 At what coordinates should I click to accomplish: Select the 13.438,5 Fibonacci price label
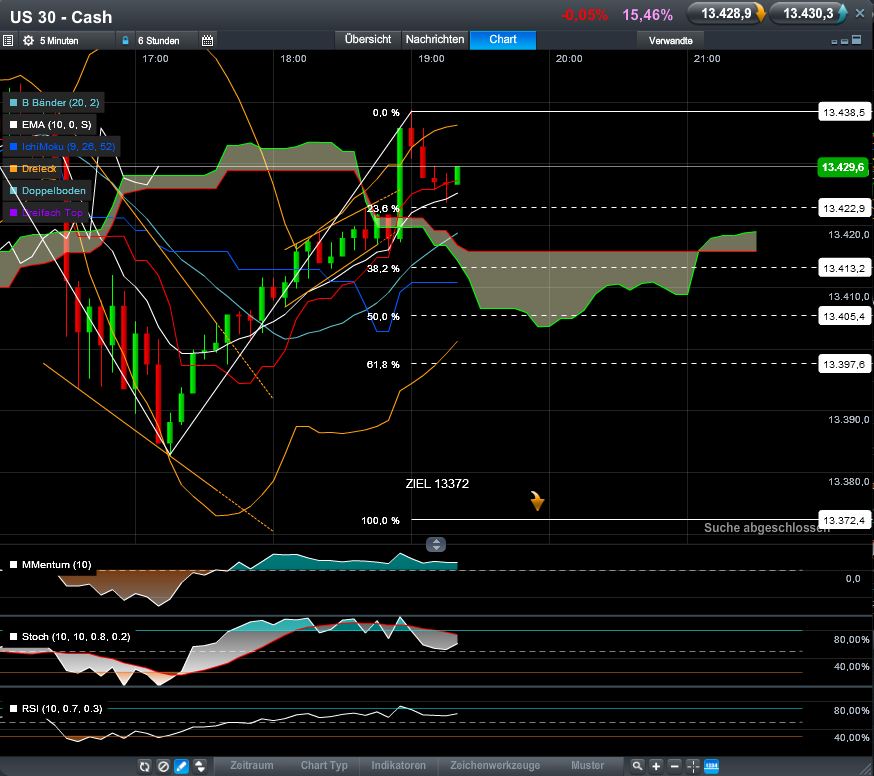coord(844,112)
